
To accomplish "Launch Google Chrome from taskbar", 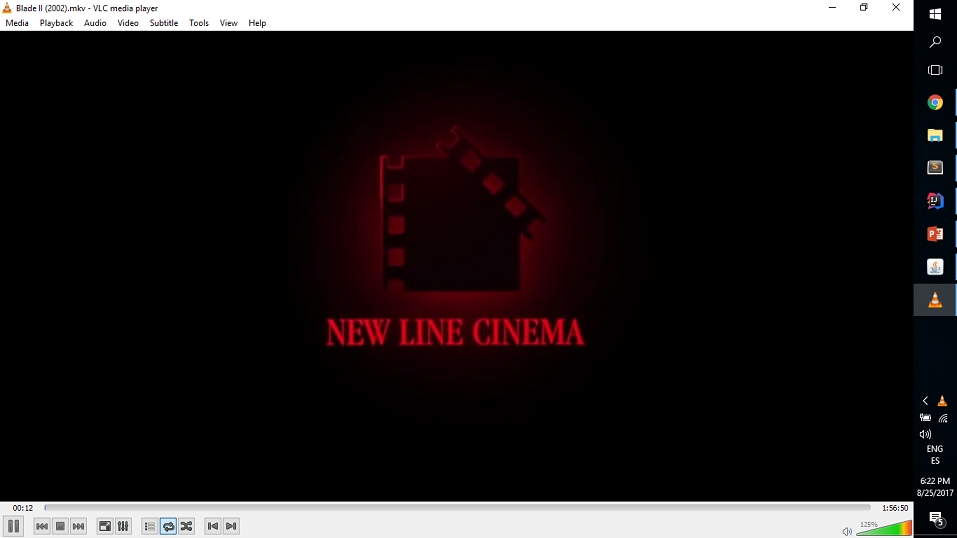I will [935, 103].
